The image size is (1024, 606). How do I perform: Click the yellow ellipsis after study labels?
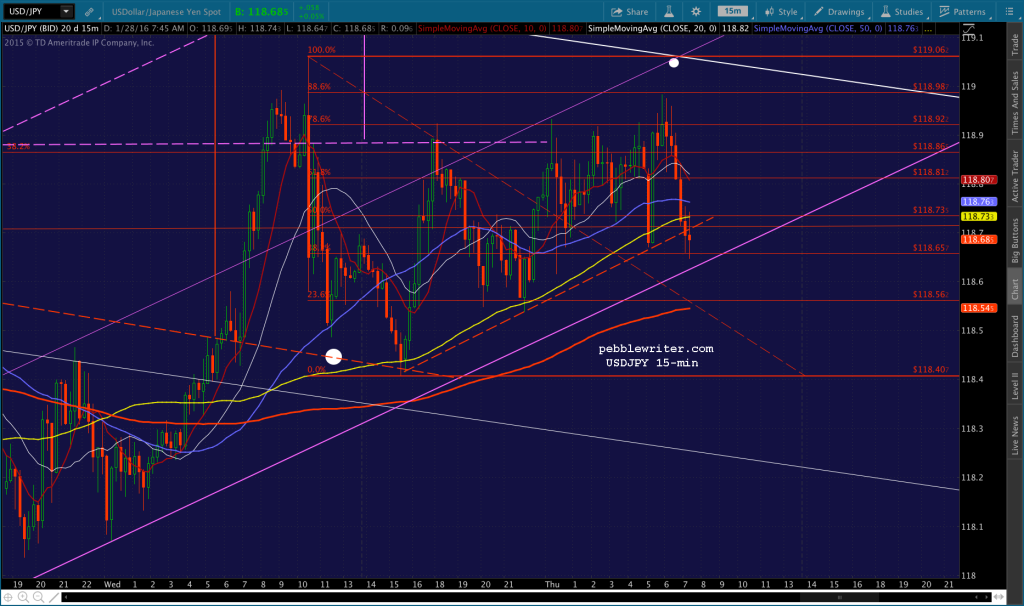tap(928, 29)
